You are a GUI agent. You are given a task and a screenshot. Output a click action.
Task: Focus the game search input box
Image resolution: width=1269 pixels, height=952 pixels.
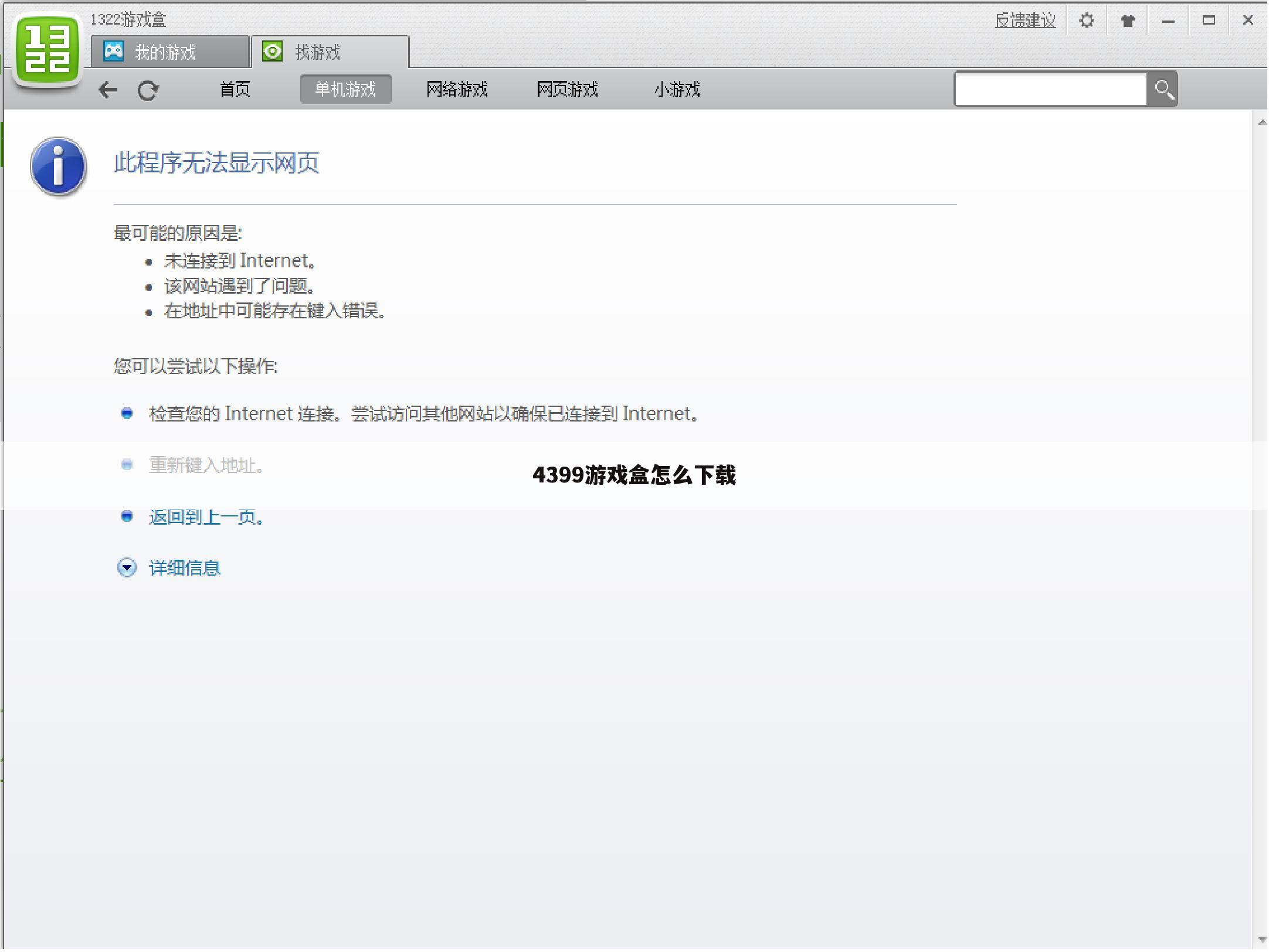point(1050,90)
